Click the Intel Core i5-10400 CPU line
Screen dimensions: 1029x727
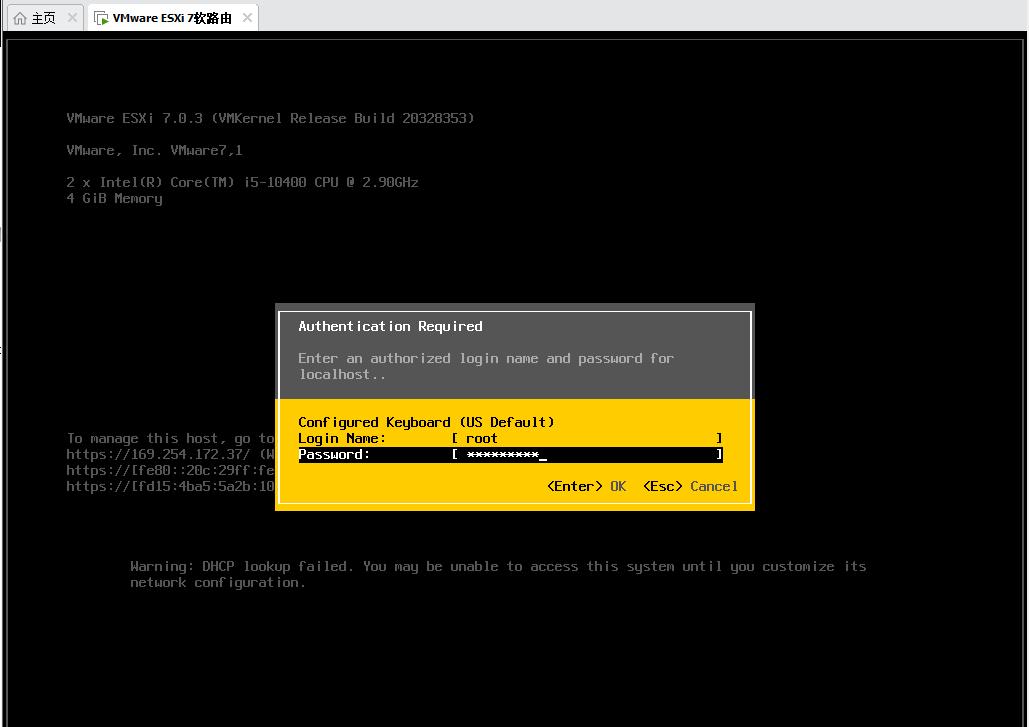coord(242,182)
